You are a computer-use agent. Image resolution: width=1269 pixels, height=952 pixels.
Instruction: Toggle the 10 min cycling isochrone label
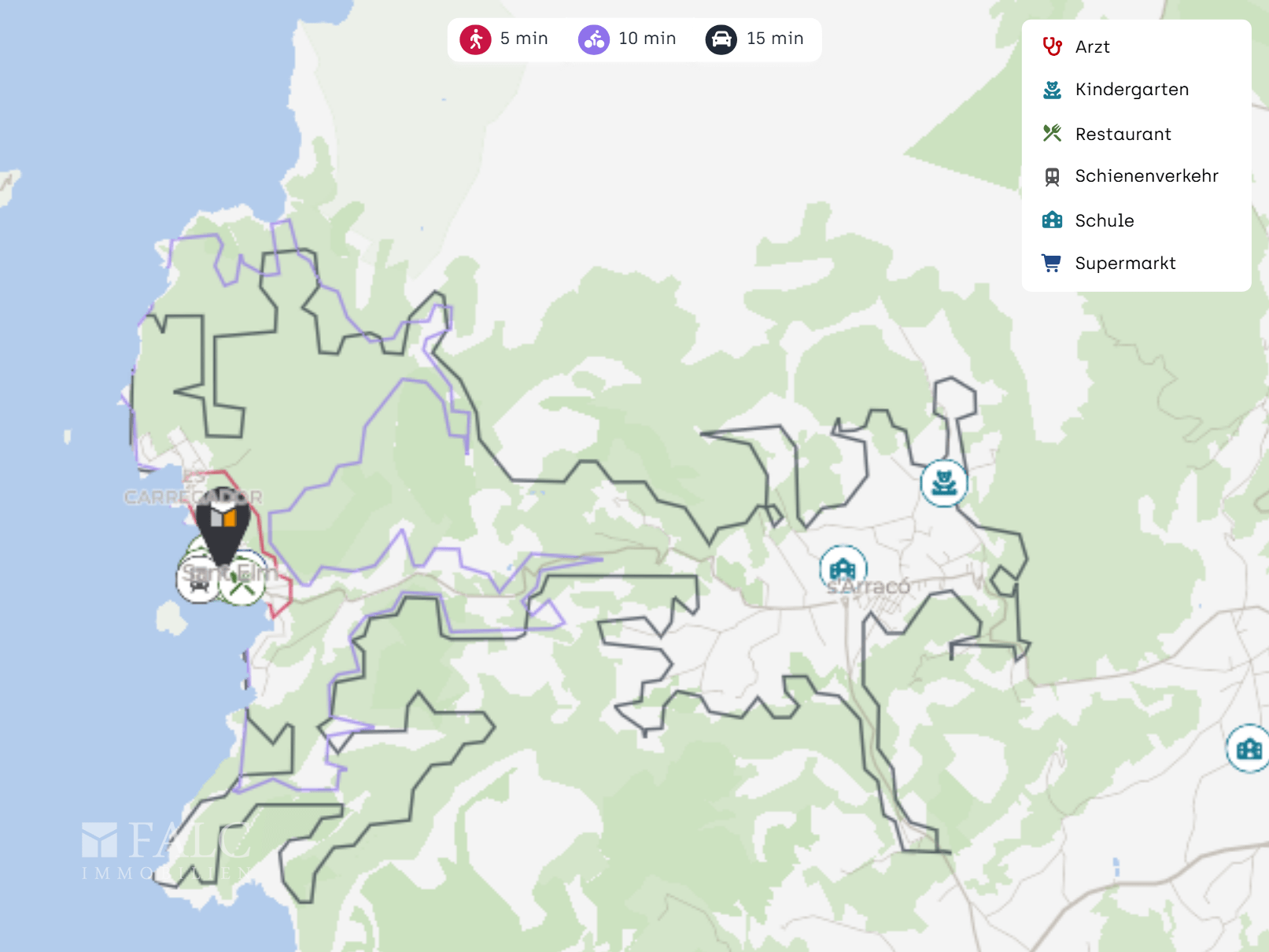(647, 39)
